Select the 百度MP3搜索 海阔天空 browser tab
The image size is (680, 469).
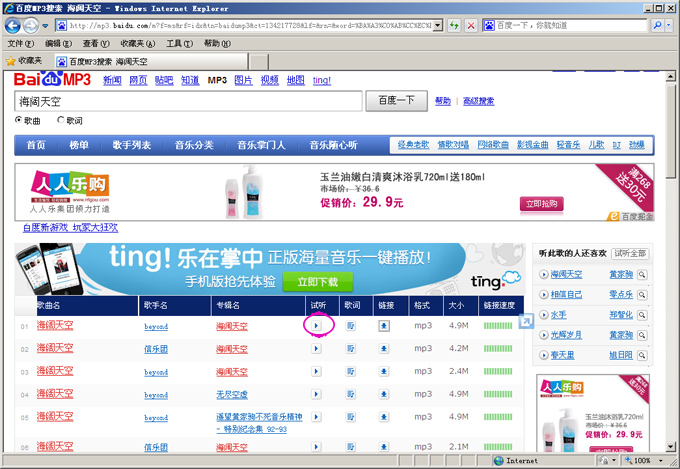point(151,62)
